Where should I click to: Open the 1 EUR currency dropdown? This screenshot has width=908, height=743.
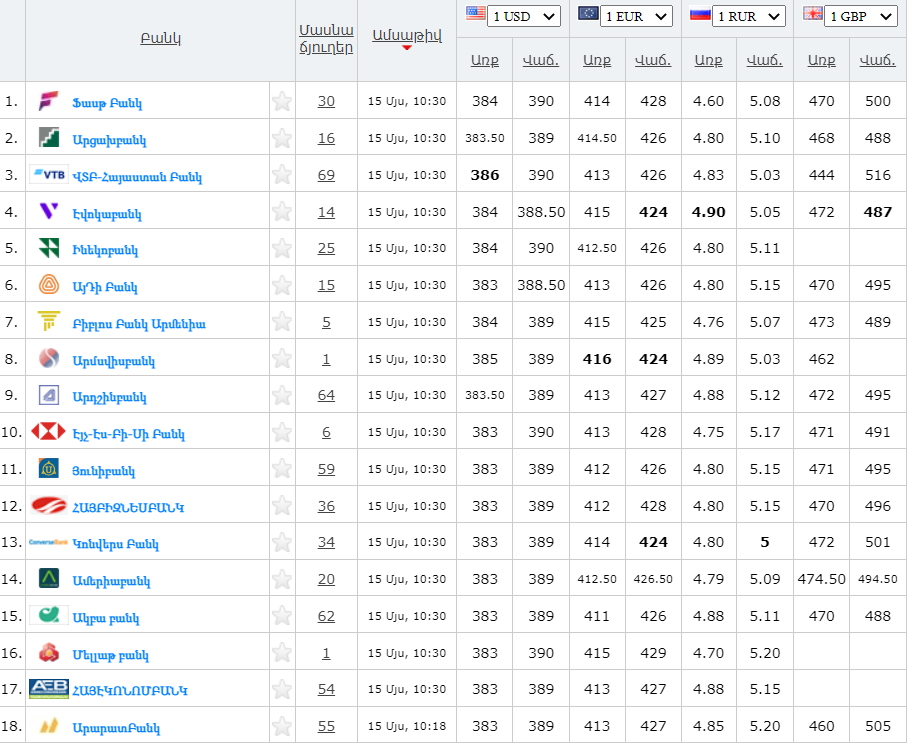point(636,16)
